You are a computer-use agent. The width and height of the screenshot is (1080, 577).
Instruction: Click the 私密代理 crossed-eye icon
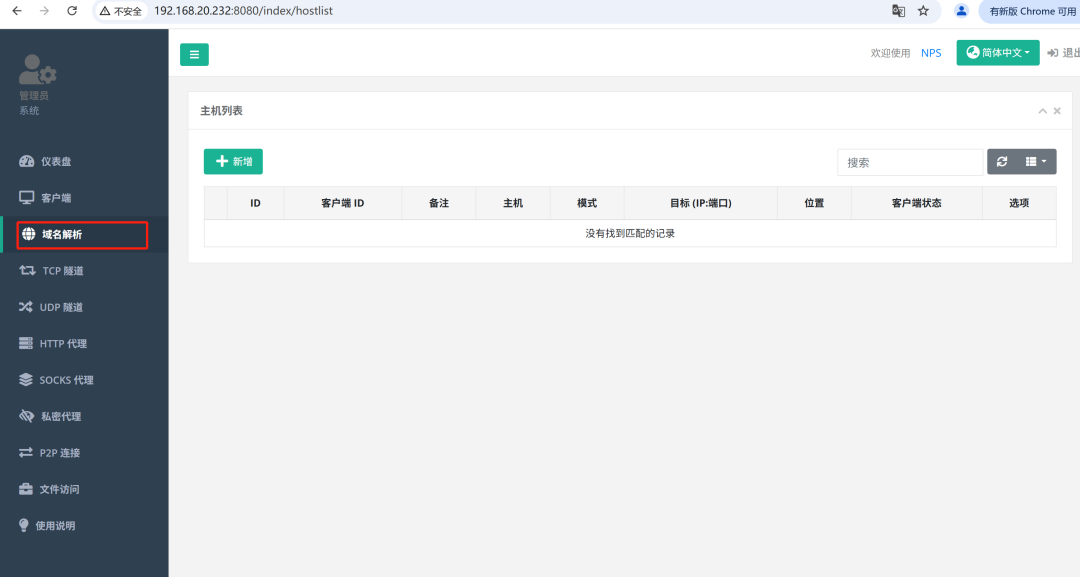point(26,416)
